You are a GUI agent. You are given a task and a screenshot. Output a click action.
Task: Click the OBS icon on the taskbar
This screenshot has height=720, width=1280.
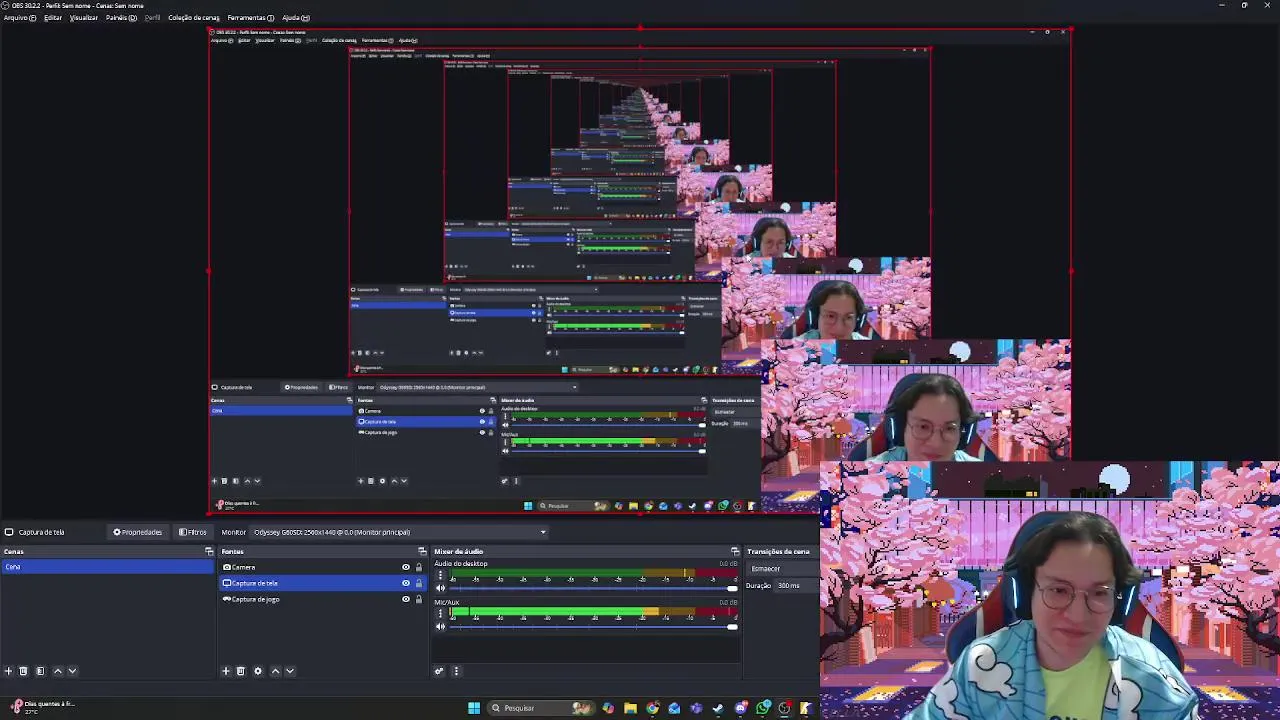pos(785,708)
